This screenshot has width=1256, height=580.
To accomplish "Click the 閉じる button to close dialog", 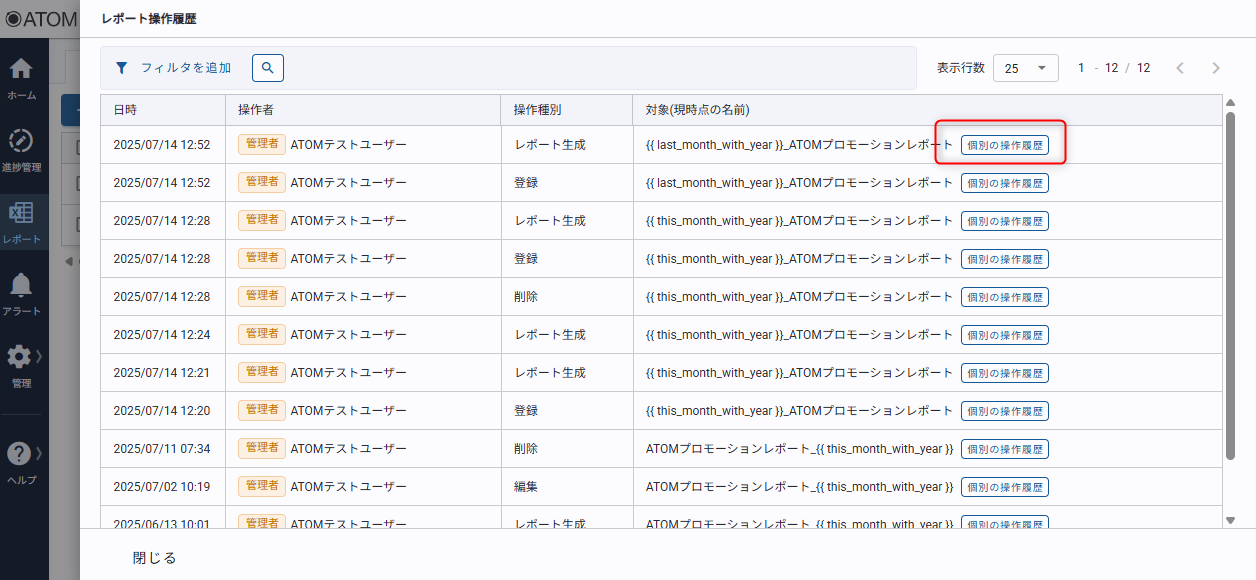I will coord(155,558).
